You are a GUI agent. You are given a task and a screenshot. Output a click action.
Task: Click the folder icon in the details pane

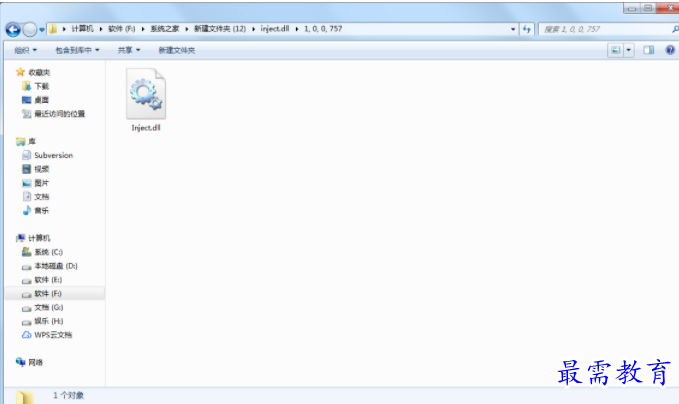click(25, 397)
